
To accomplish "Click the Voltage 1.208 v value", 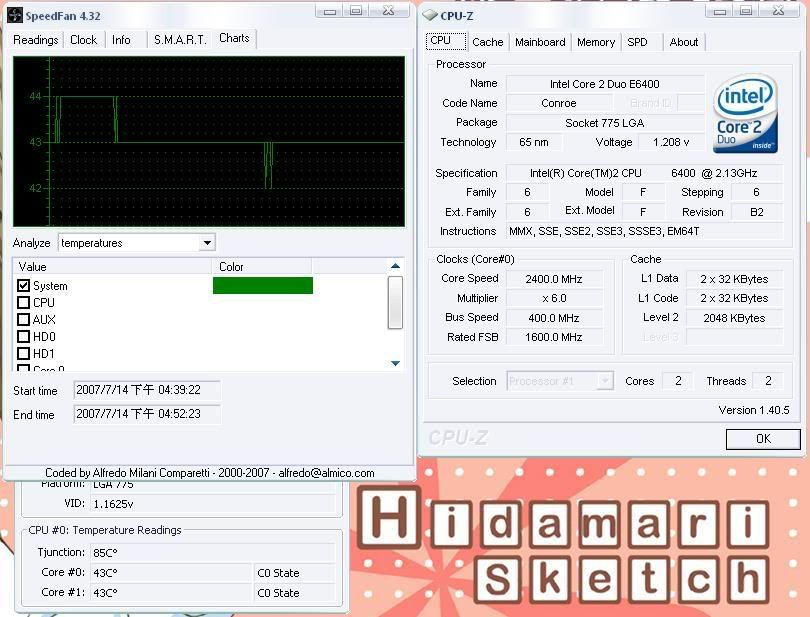I will (x=671, y=142).
